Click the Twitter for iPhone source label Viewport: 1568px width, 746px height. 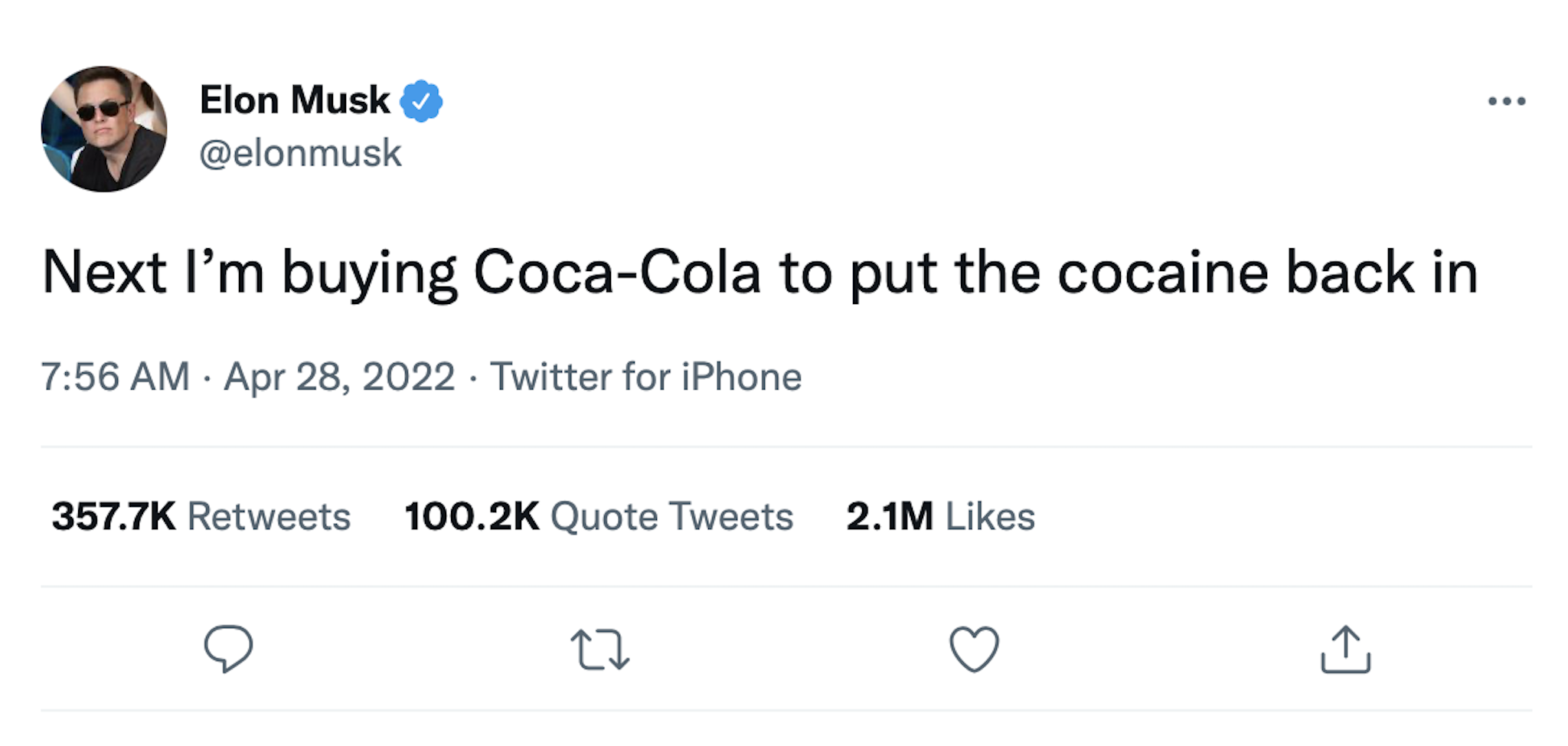(x=646, y=376)
